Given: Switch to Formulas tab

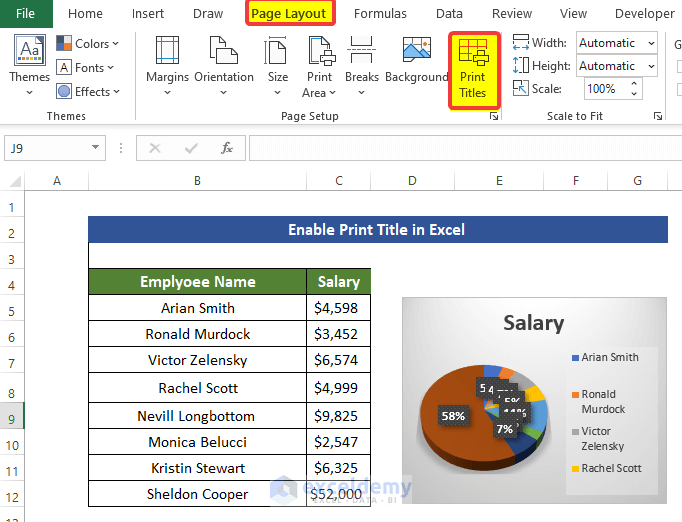Looking at the screenshot, I should click(x=380, y=13).
